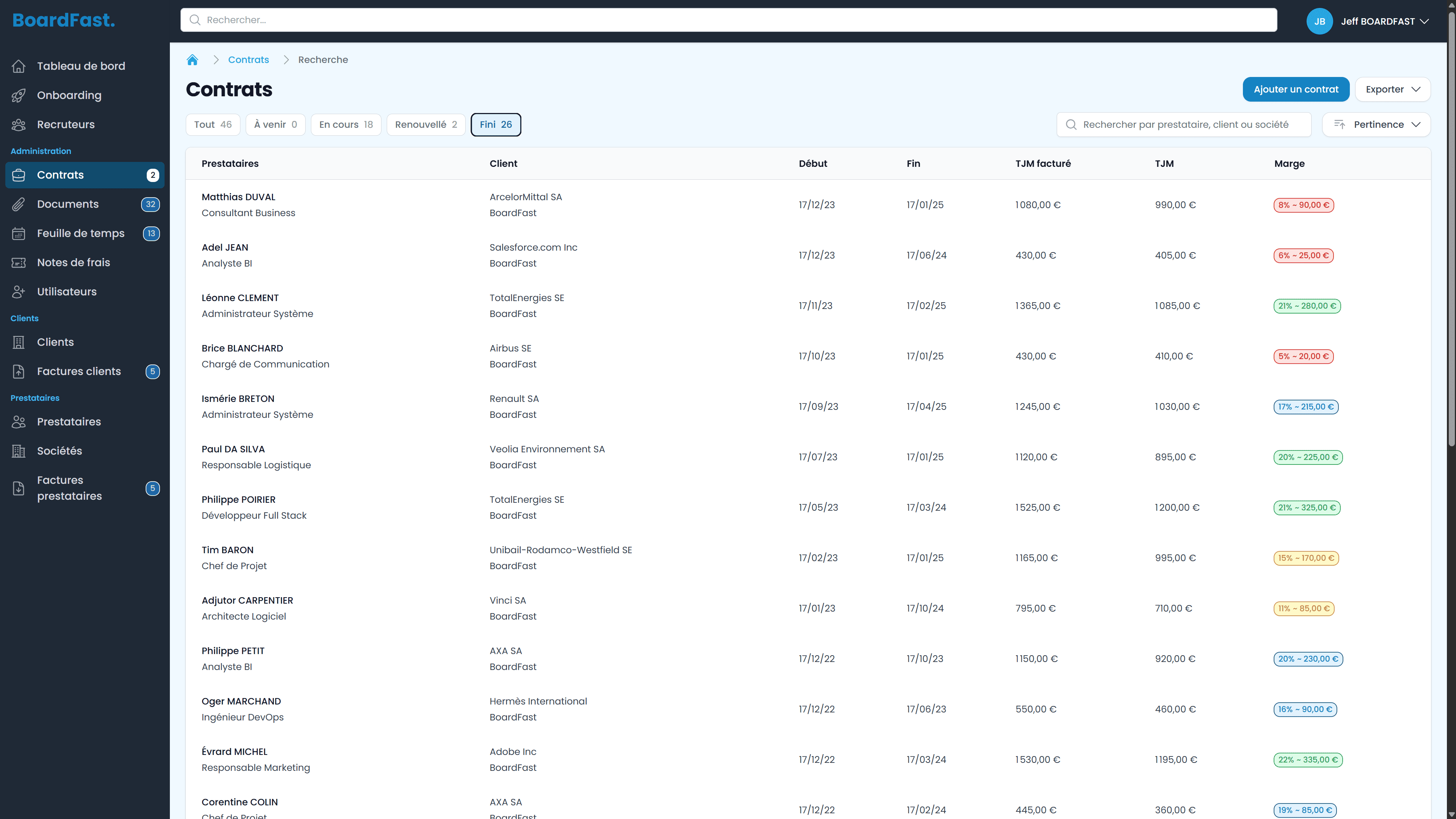Switch to the En cours tab
The image size is (1456, 819).
tap(346, 125)
